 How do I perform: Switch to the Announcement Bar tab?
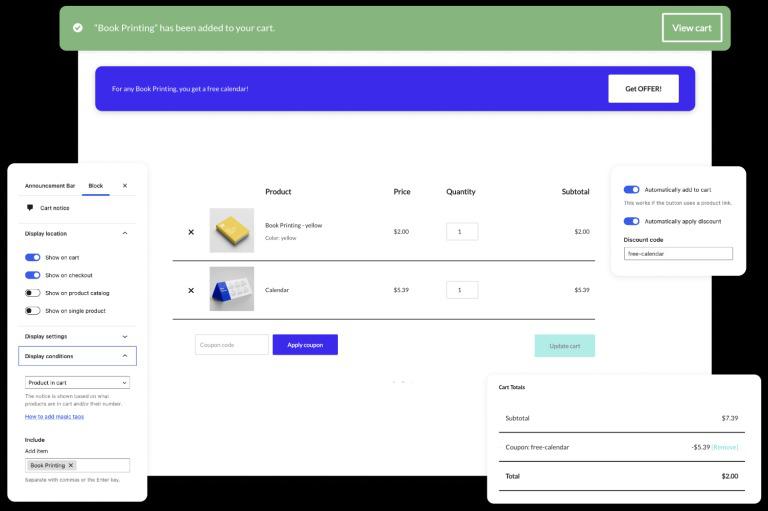pos(50,186)
